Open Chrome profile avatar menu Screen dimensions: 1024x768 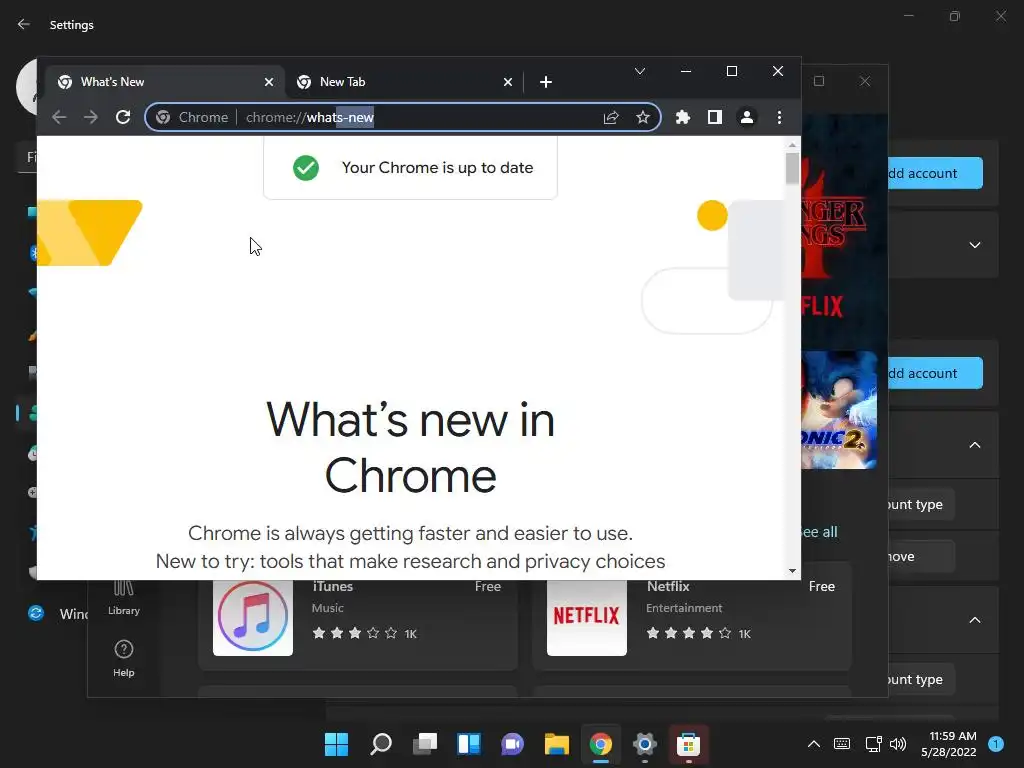point(746,118)
